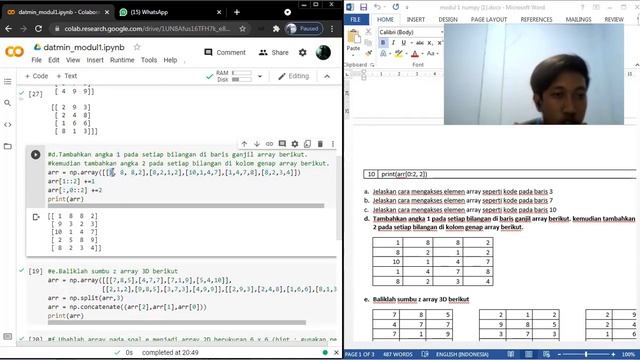Image resolution: width=640 pixels, height=360 pixels.
Task: Expand the RAM and Disk resources dropdown
Action: click(260, 76)
